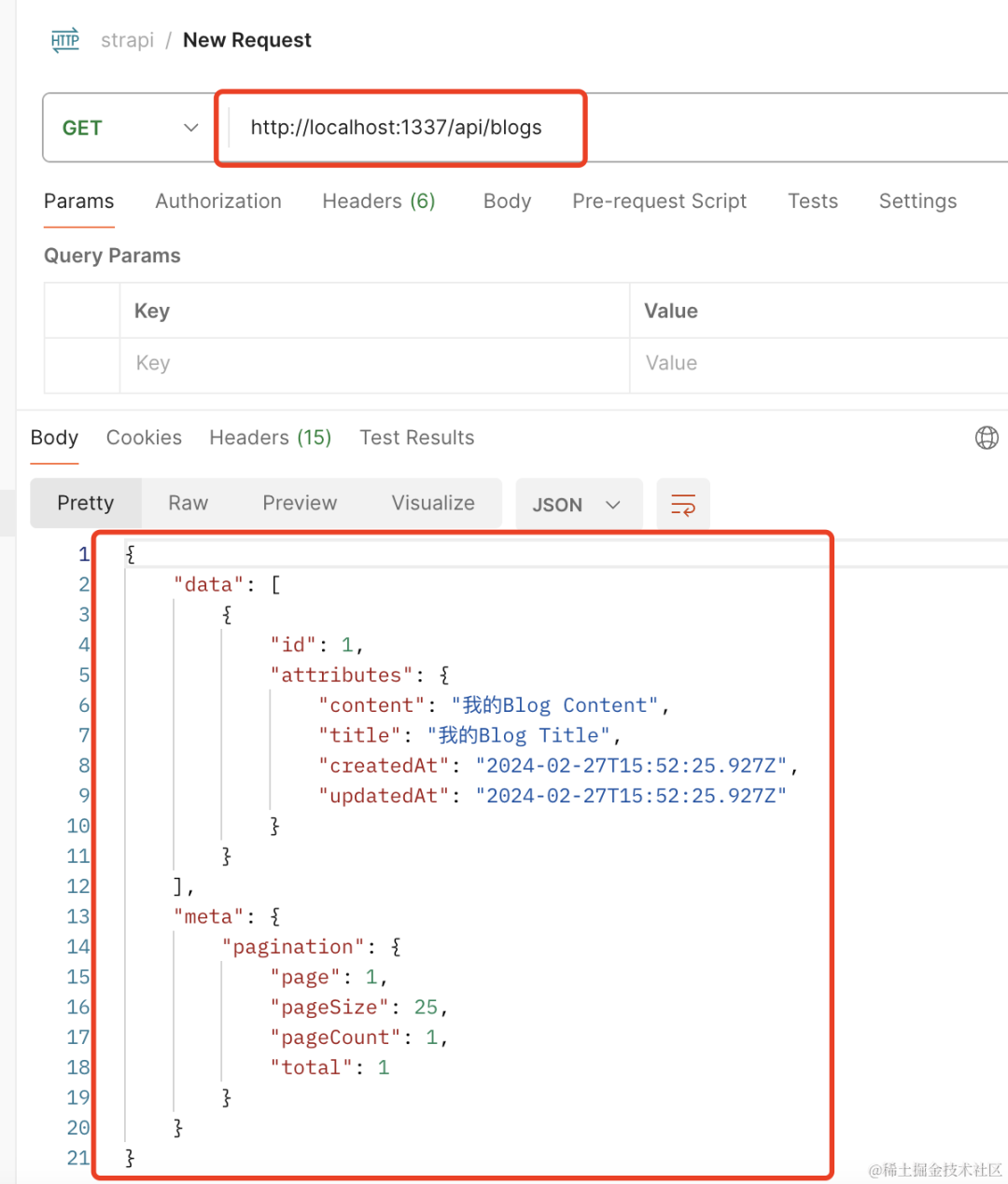Open the response Cookies tab
This screenshot has width=1008, height=1184.
(144, 438)
